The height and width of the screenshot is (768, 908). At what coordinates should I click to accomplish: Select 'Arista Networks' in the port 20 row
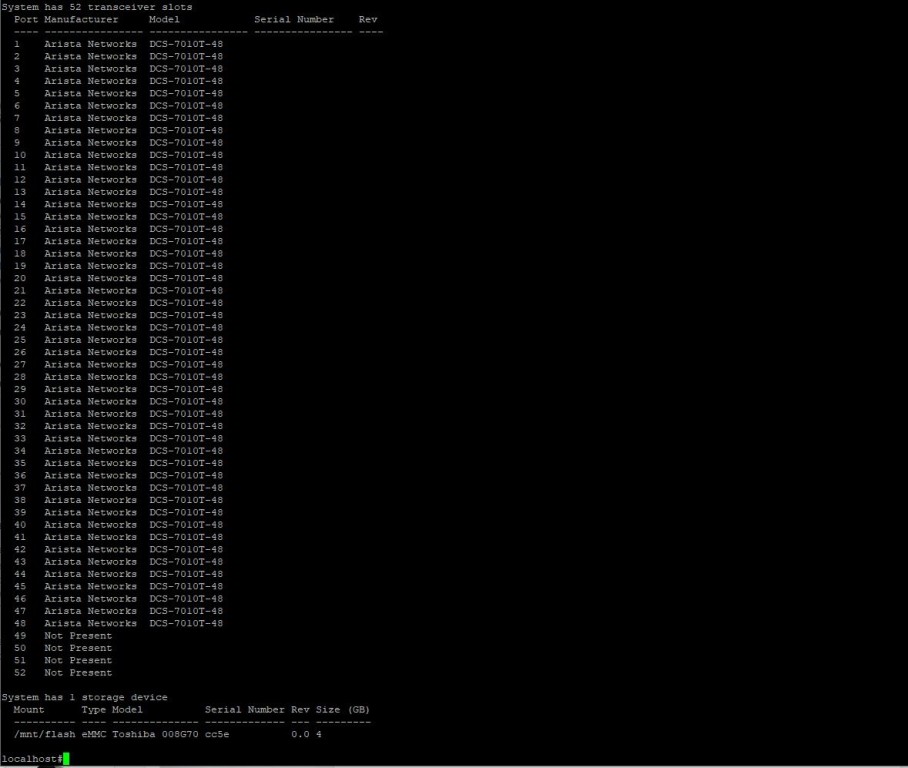90,278
